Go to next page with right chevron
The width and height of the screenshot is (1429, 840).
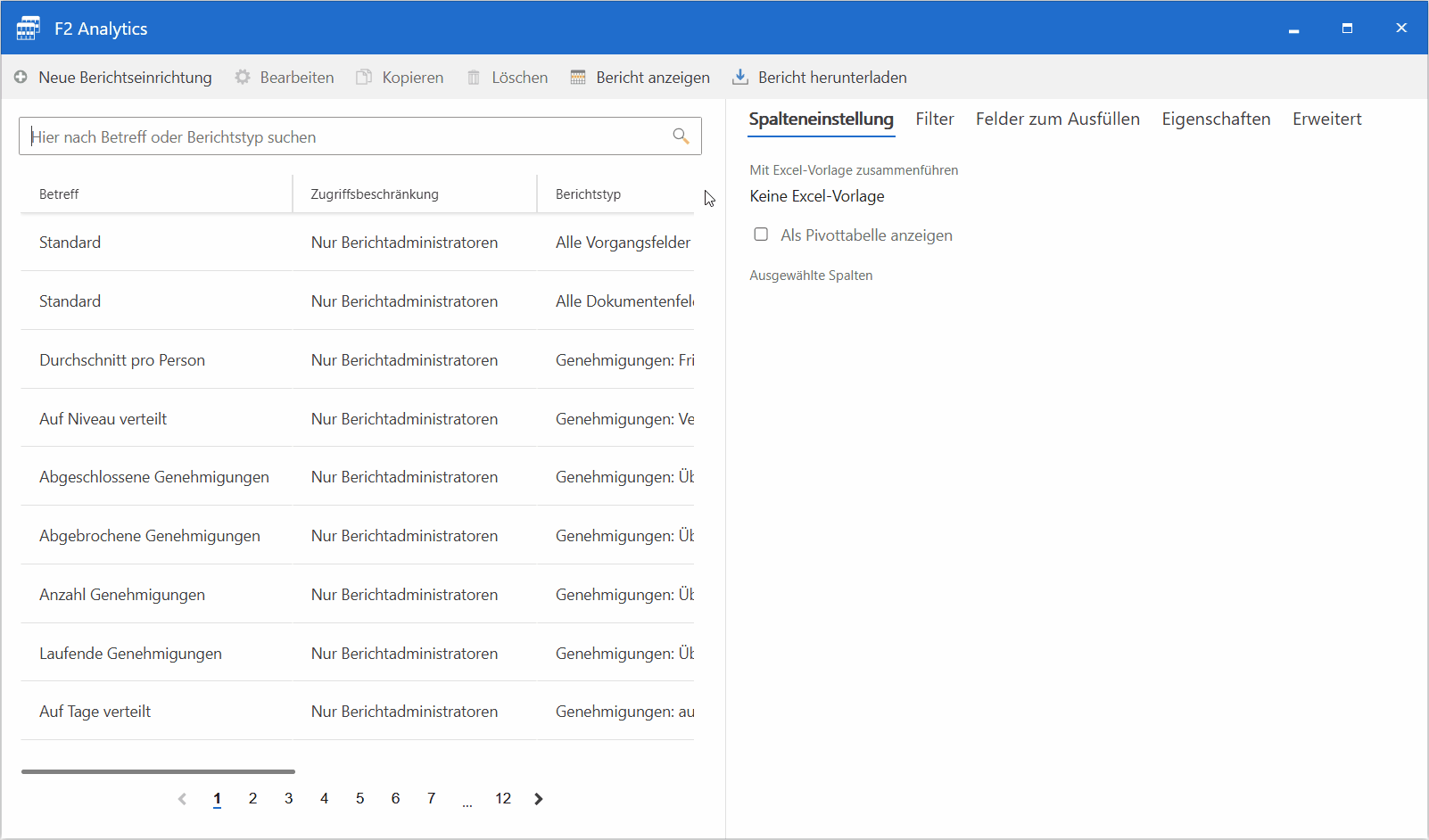pos(539,799)
